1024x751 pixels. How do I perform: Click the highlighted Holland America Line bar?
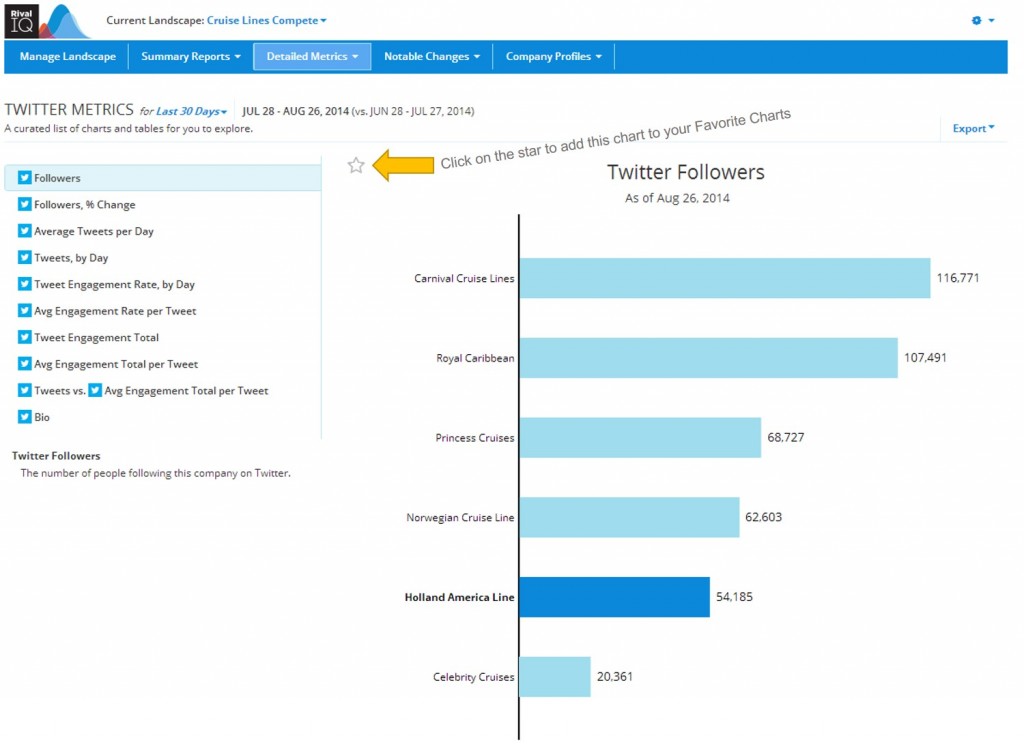coord(615,597)
